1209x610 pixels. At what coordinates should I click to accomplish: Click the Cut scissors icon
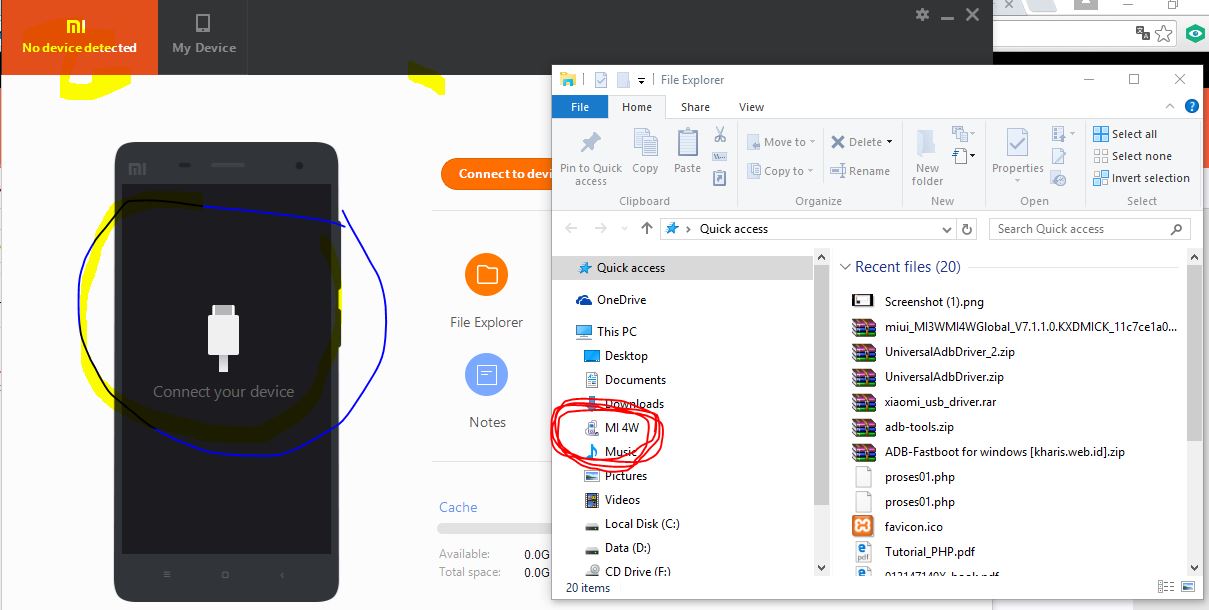coord(719,134)
